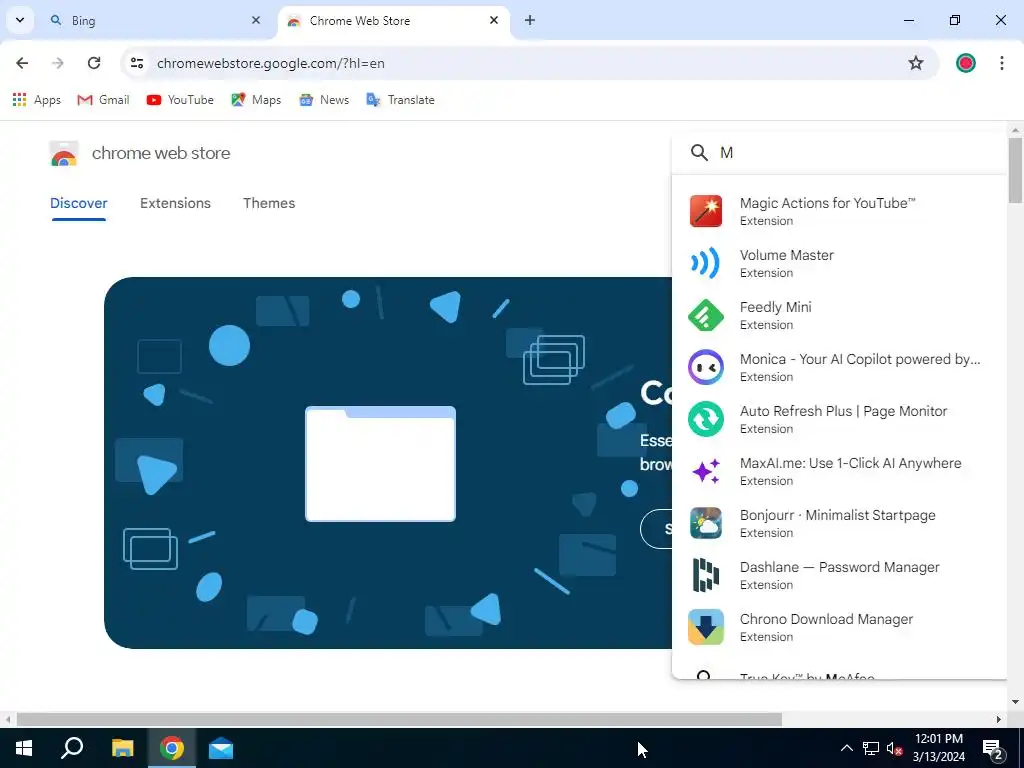Image resolution: width=1024 pixels, height=768 pixels.
Task: Close the Bing tab
Action: pos(256,20)
